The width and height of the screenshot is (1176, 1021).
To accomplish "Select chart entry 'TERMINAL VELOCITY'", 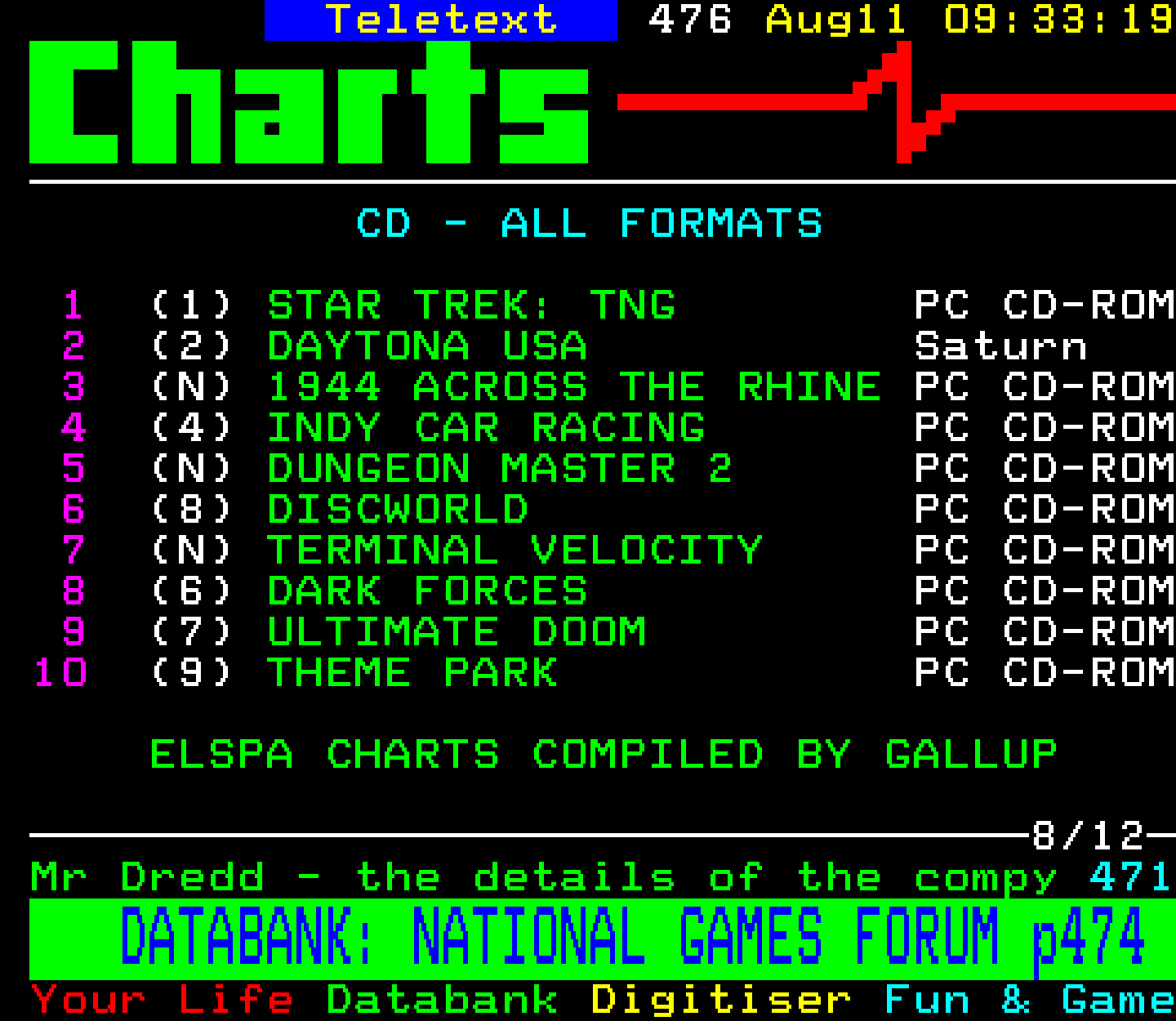I will [514, 551].
